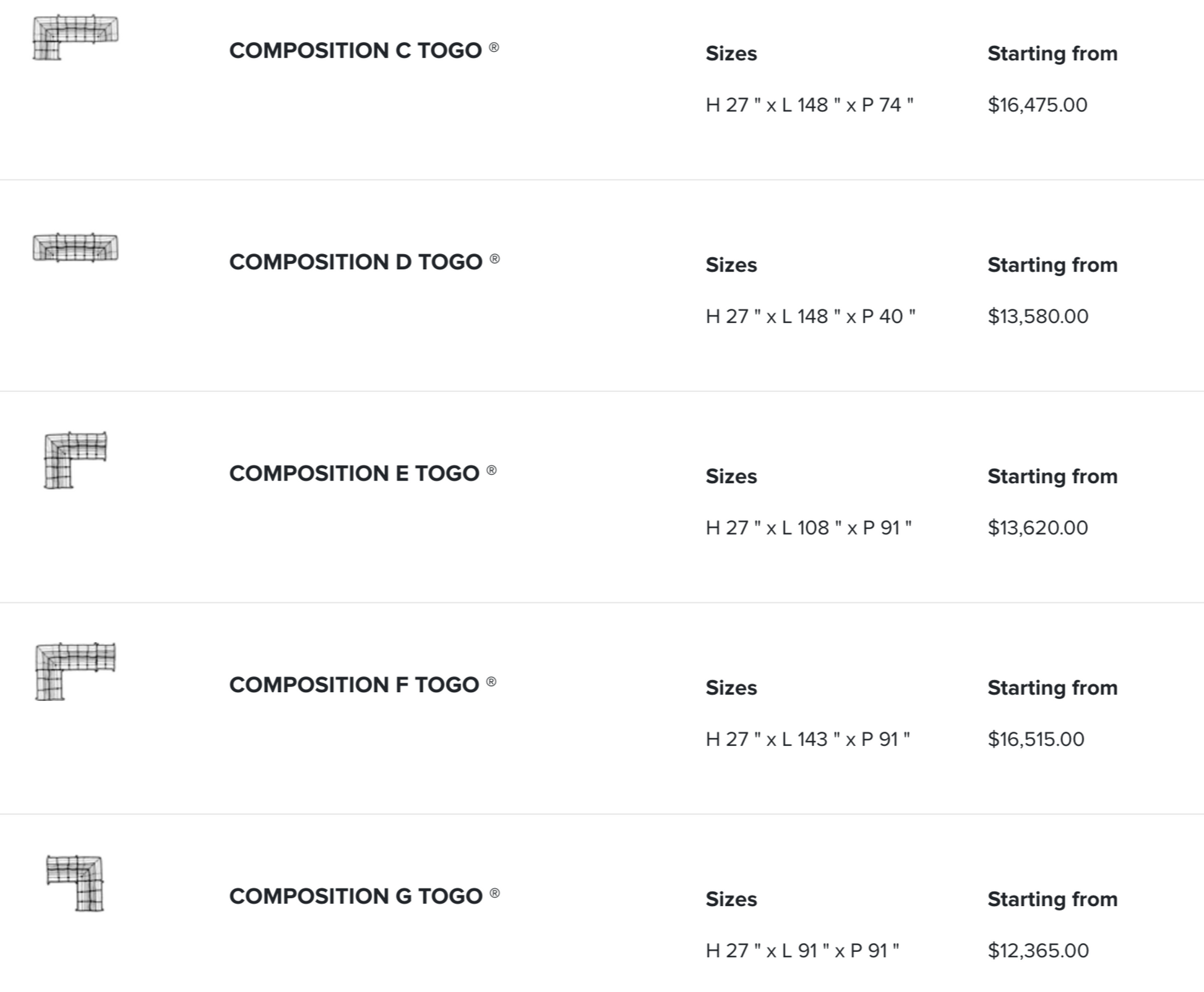This screenshot has width=1204, height=992.
Task: Click the Composition F Togo sofa diagram
Action: click(75, 672)
